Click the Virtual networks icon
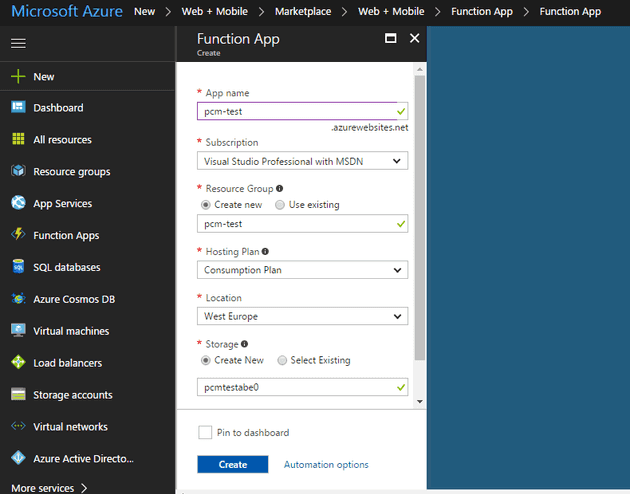The height and width of the screenshot is (494, 630). 18,426
